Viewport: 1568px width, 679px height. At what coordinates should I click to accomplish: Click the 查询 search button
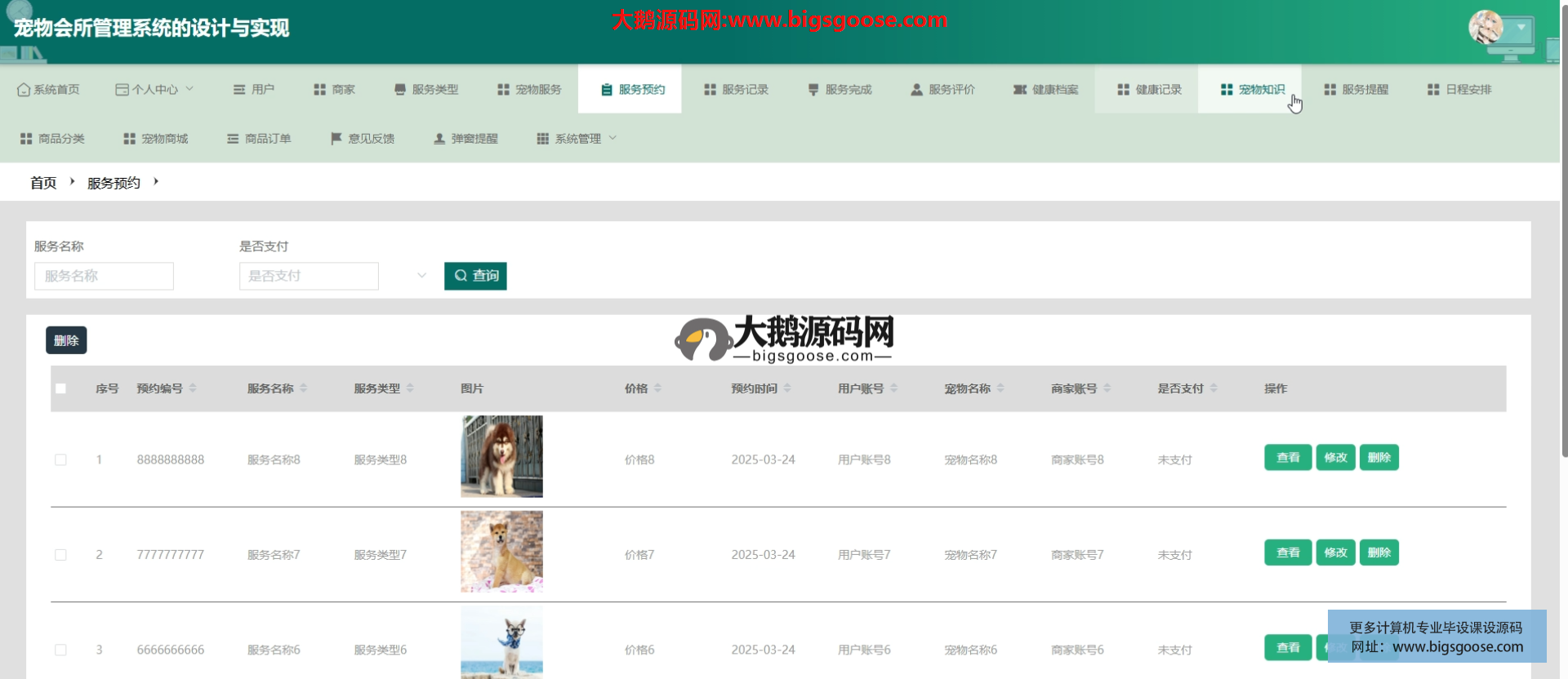(x=475, y=276)
